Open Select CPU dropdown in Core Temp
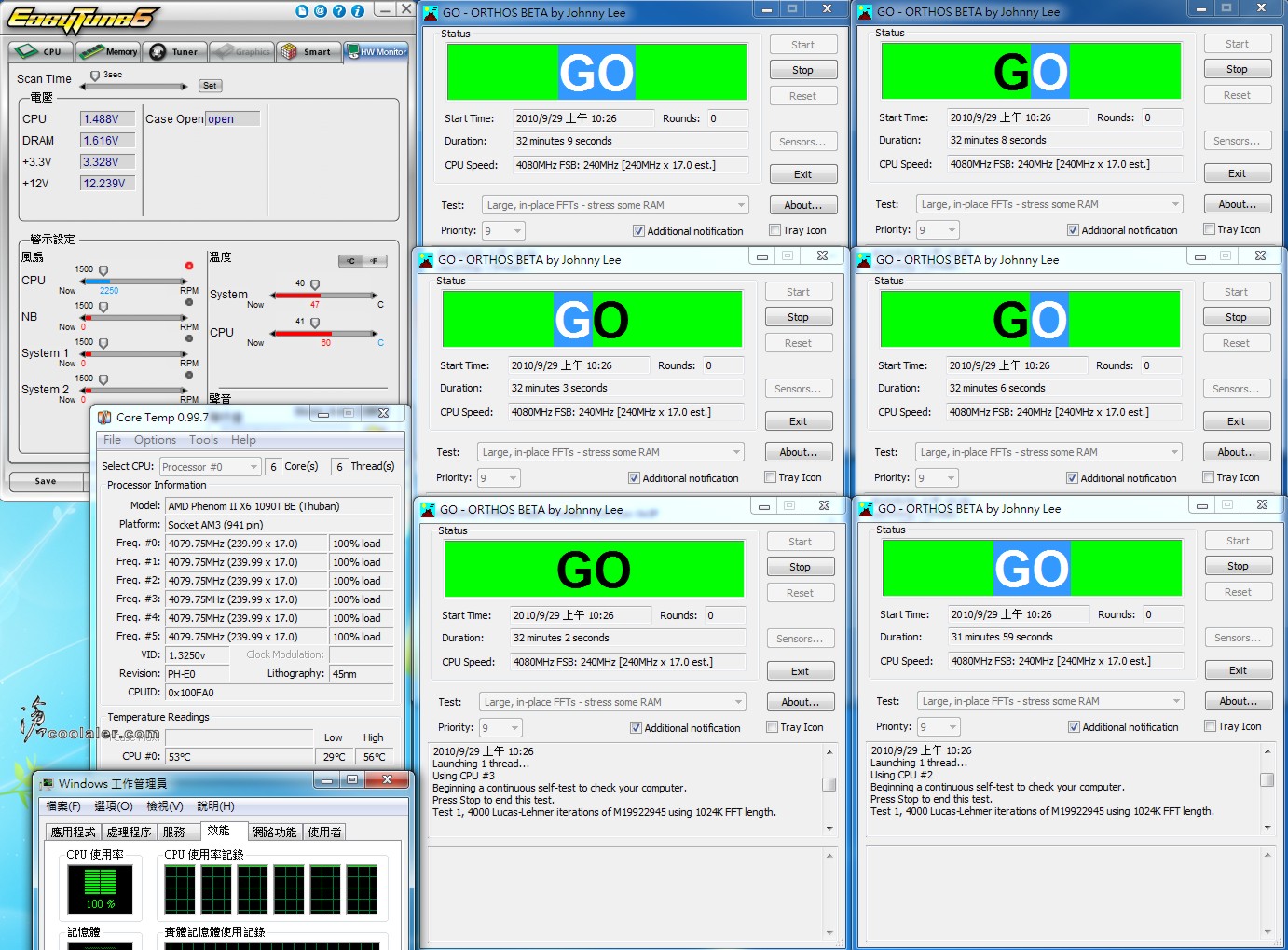Screen dimensions: 1288x950 point(210,467)
